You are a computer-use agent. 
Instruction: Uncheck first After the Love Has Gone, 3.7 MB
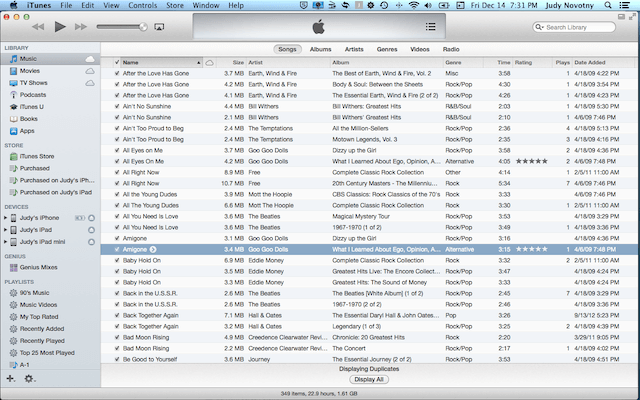click(117, 73)
